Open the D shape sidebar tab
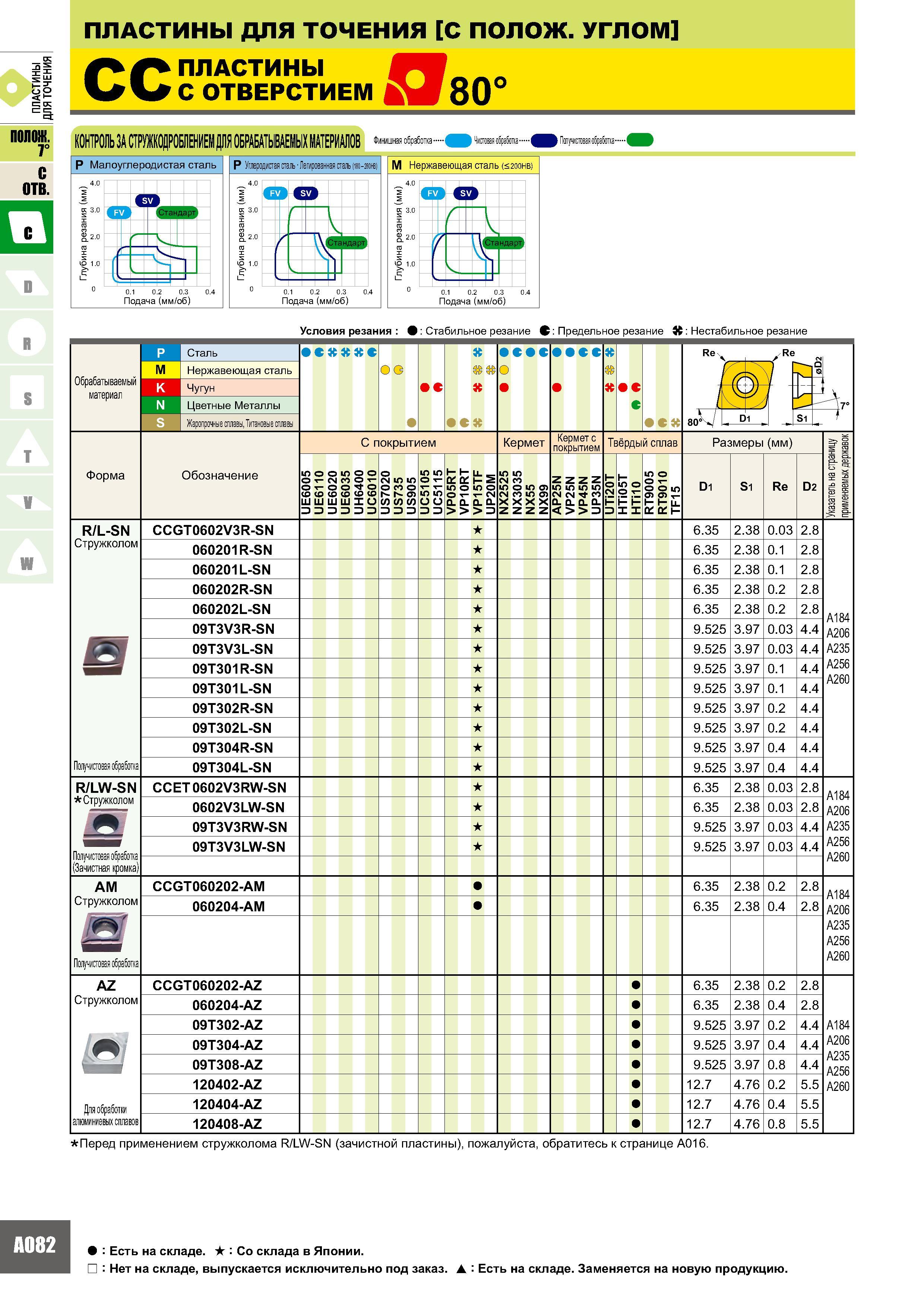The width and height of the screenshot is (924, 1307). (x=27, y=282)
